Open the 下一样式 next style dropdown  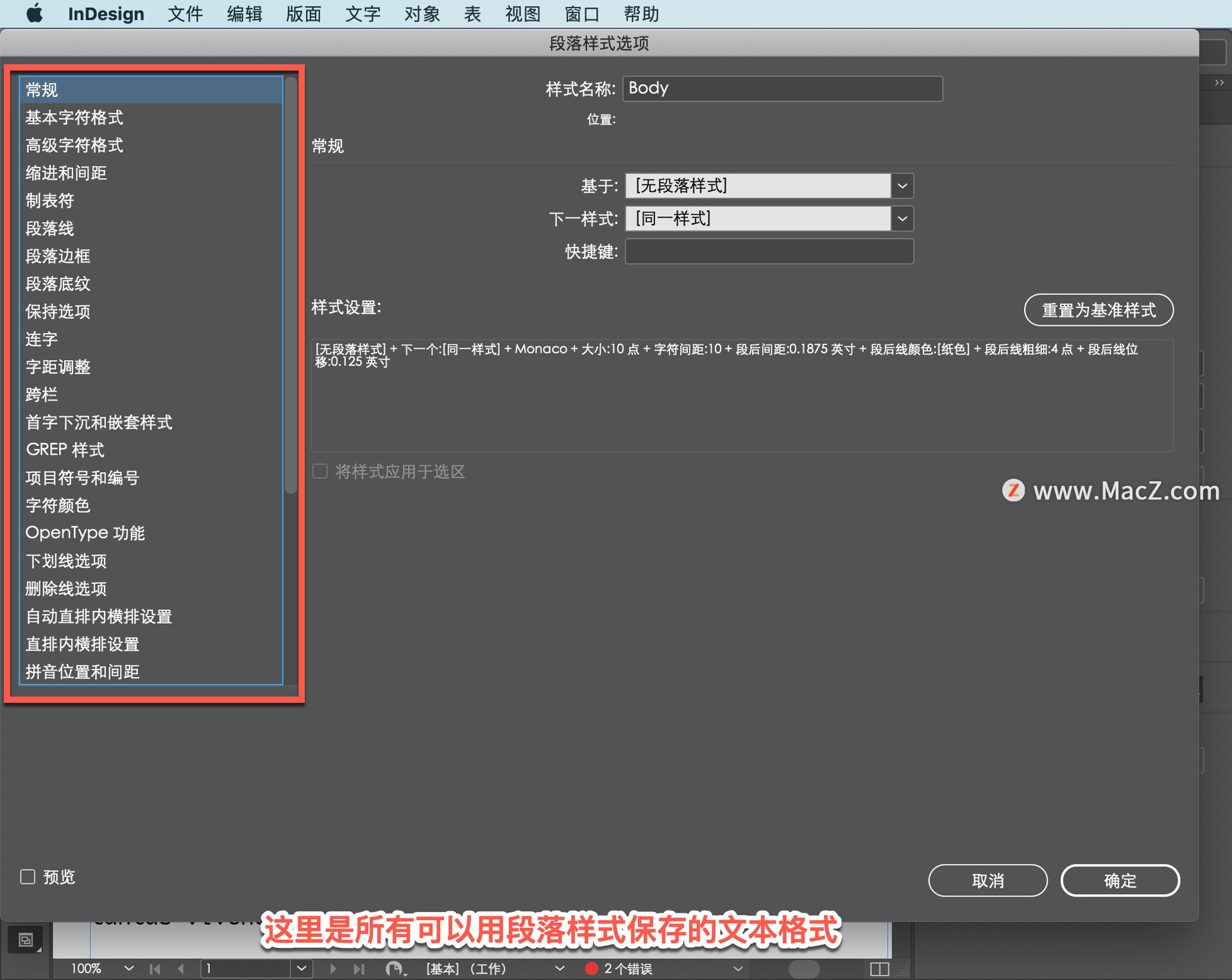click(x=902, y=219)
